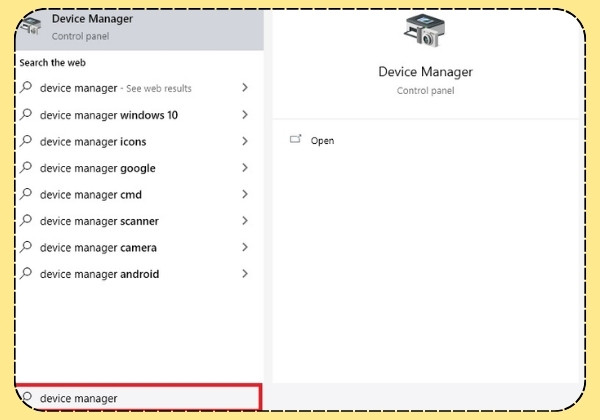
Task: Click search icon beside 'See web results'
Action: click(26, 87)
